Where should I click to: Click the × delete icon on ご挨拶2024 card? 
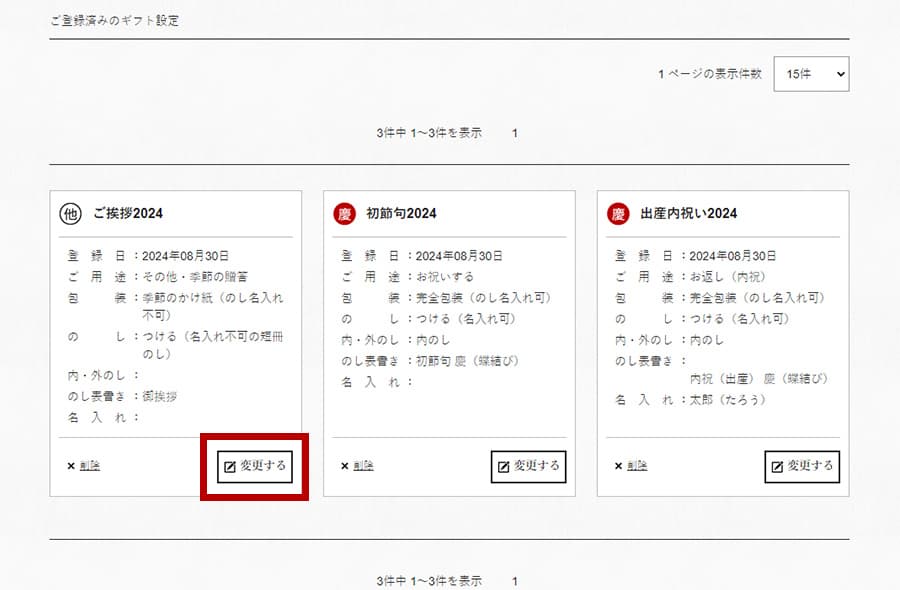(x=70, y=466)
